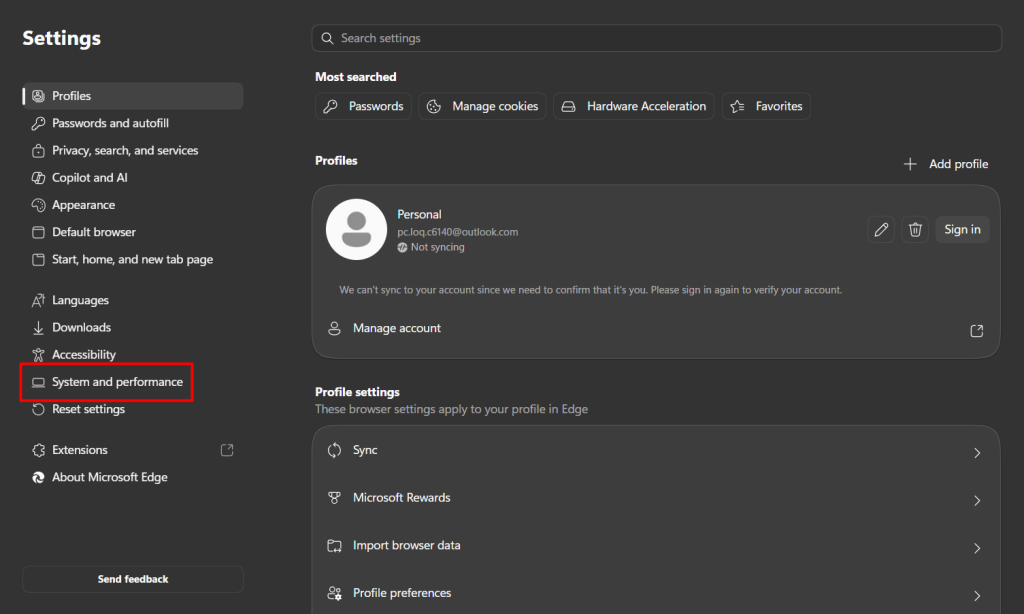
Task: Select Reset settings in sidebar
Action: coord(133,410)
